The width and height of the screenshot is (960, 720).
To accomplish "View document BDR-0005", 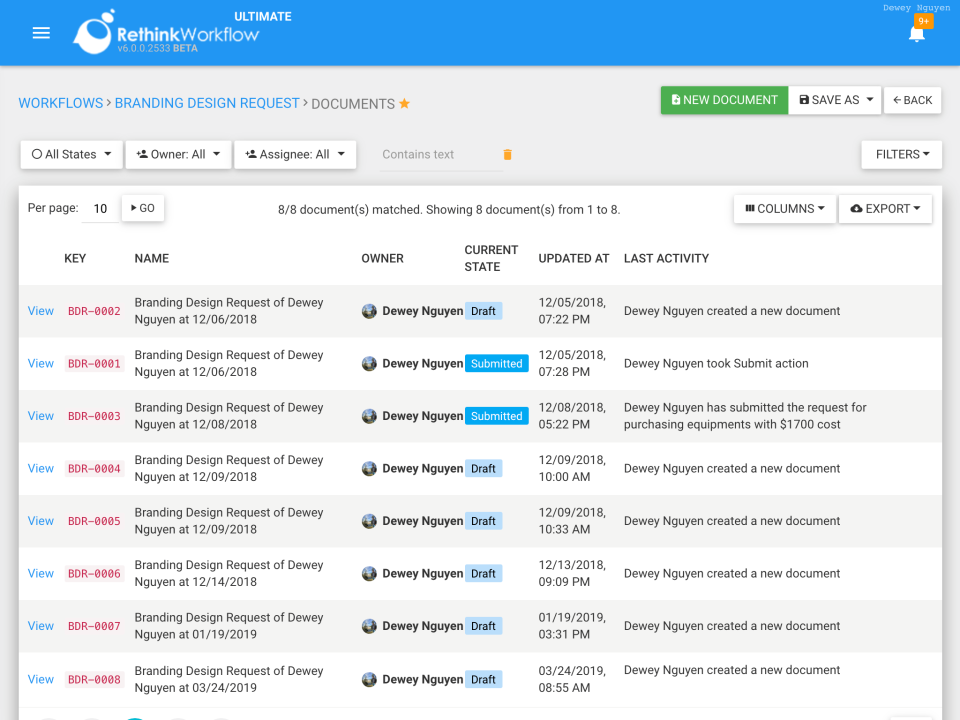I will coord(40,521).
